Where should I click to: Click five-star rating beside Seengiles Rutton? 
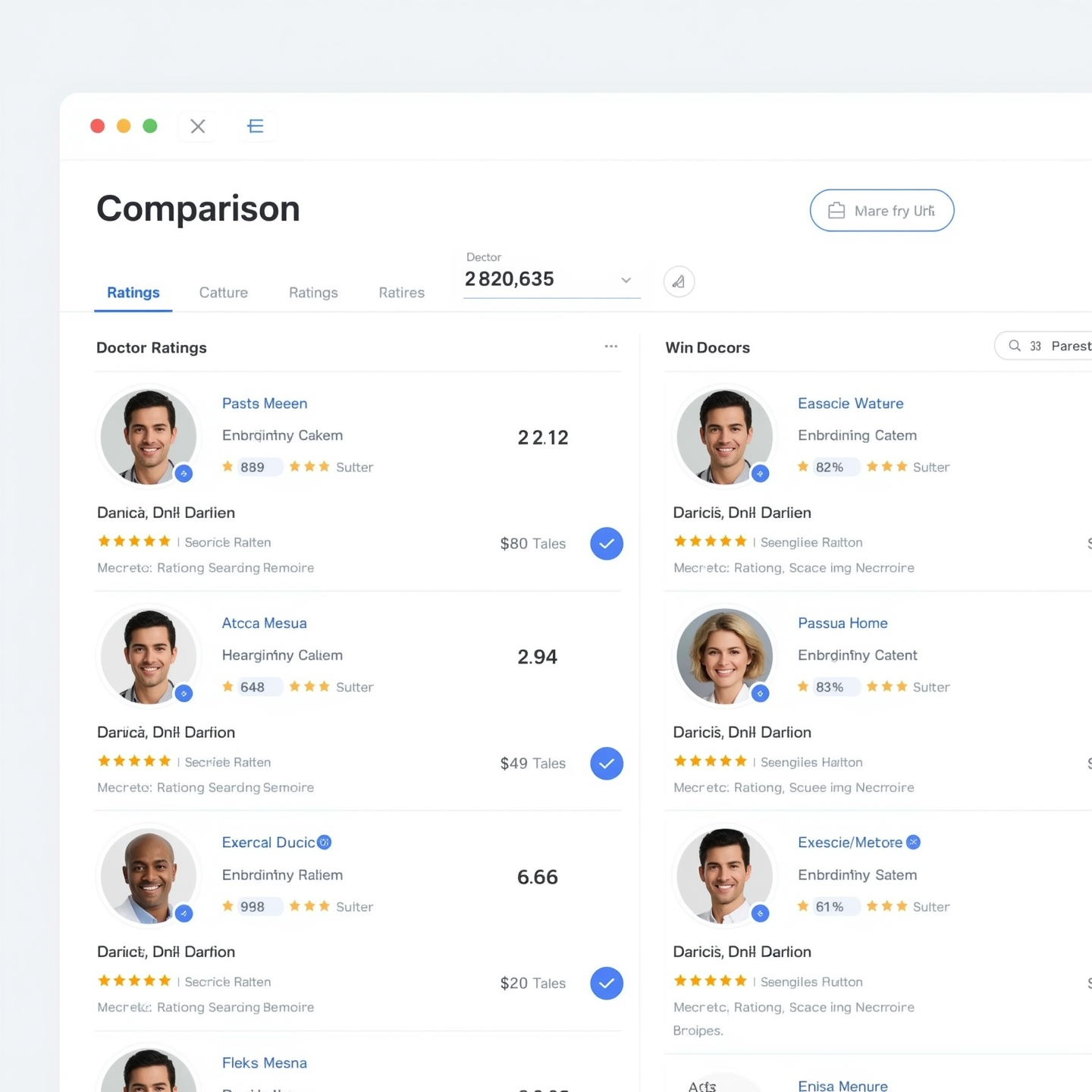pos(711,981)
